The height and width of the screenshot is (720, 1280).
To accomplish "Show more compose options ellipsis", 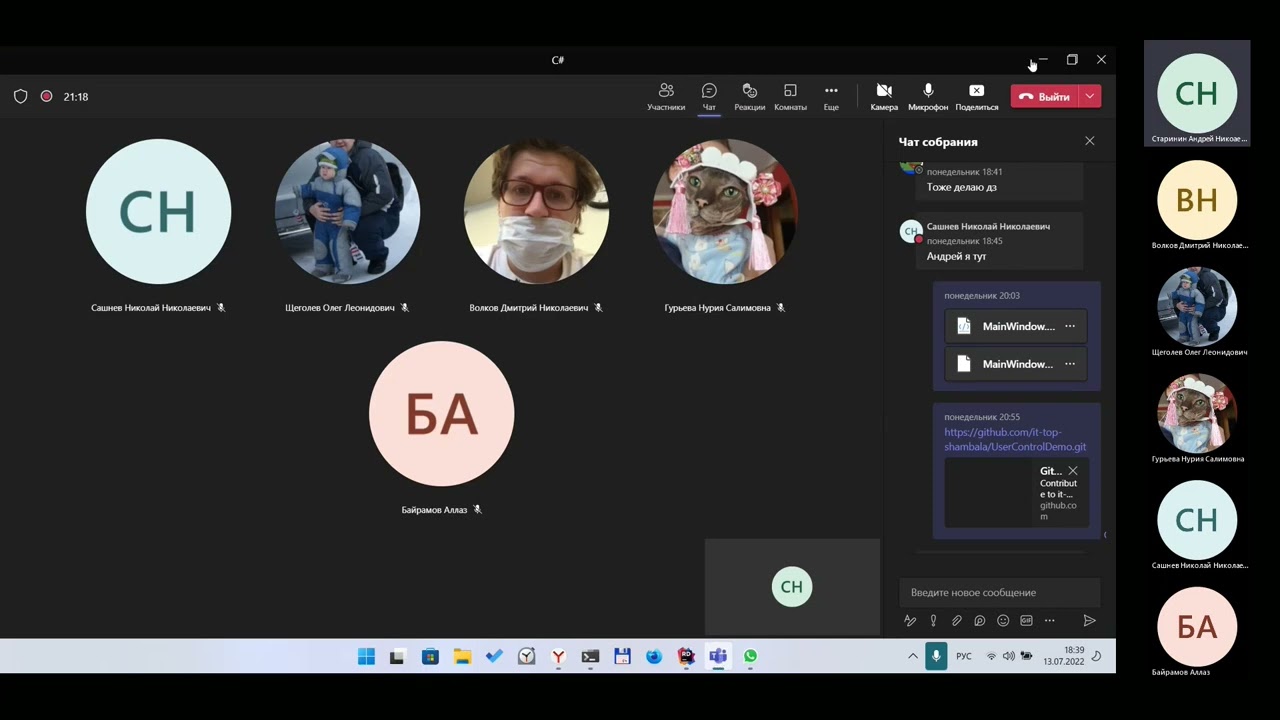I will pos(1049,621).
